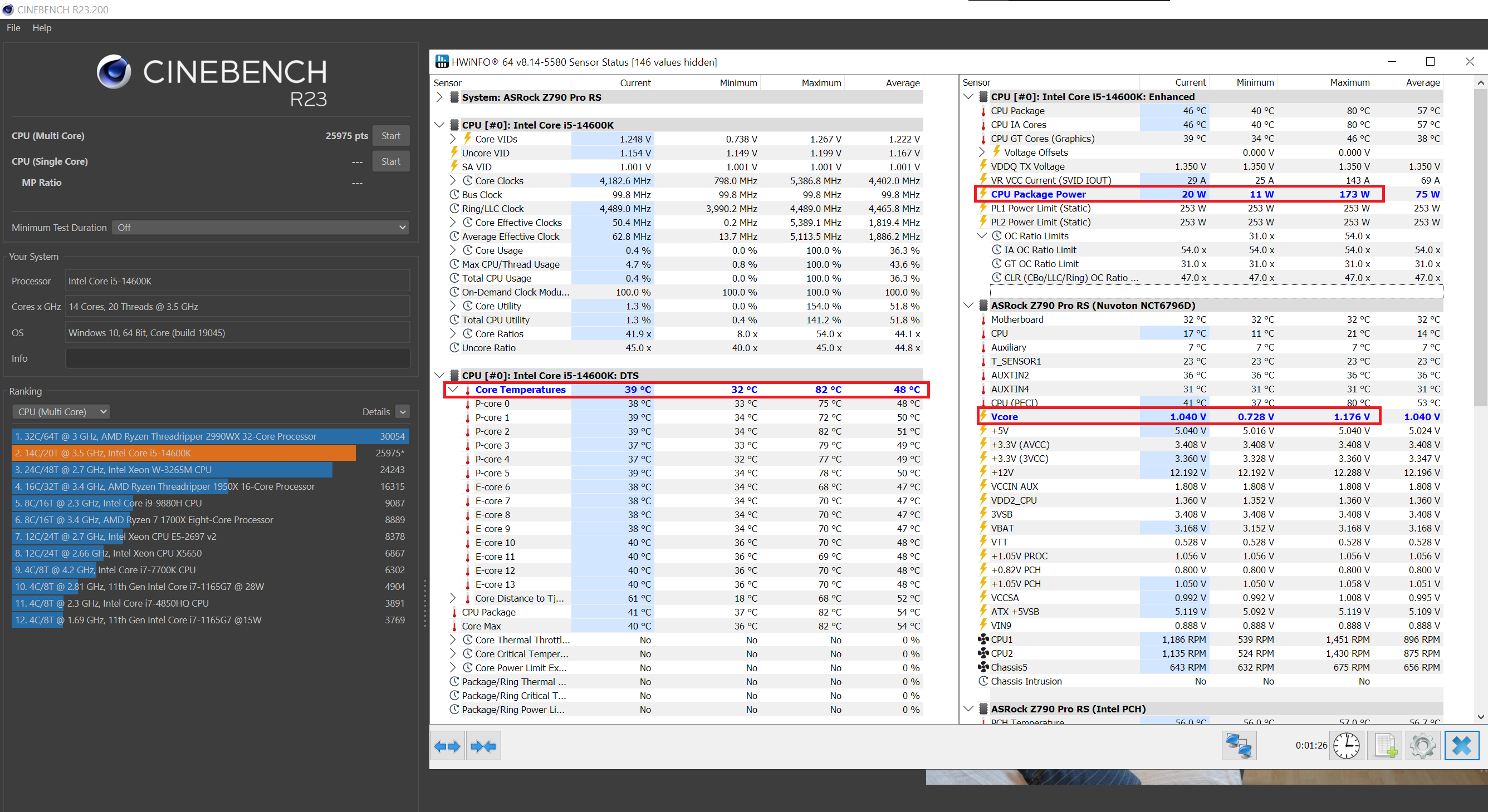The height and width of the screenshot is (812, 1488).
Task: Expand the Core VIDs row
Action: tap(453, 139)
